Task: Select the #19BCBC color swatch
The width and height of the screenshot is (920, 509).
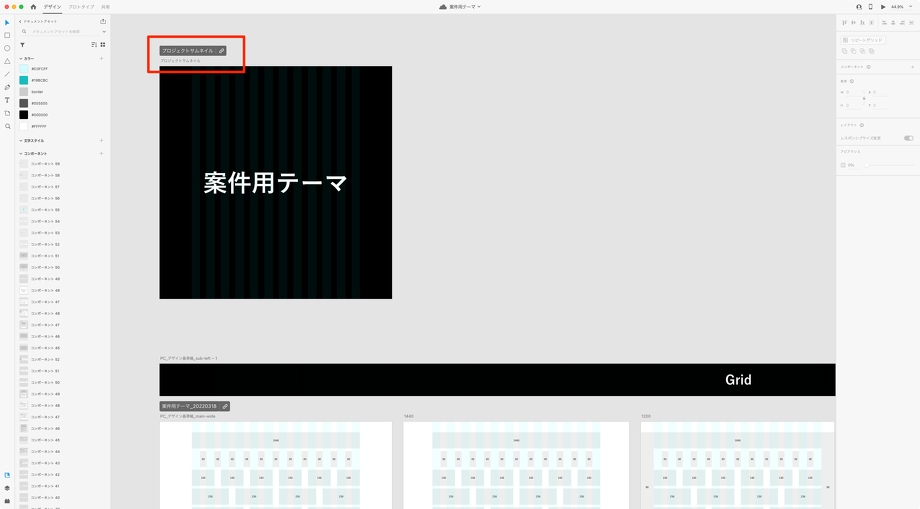Action: click(x=23, y=80)
